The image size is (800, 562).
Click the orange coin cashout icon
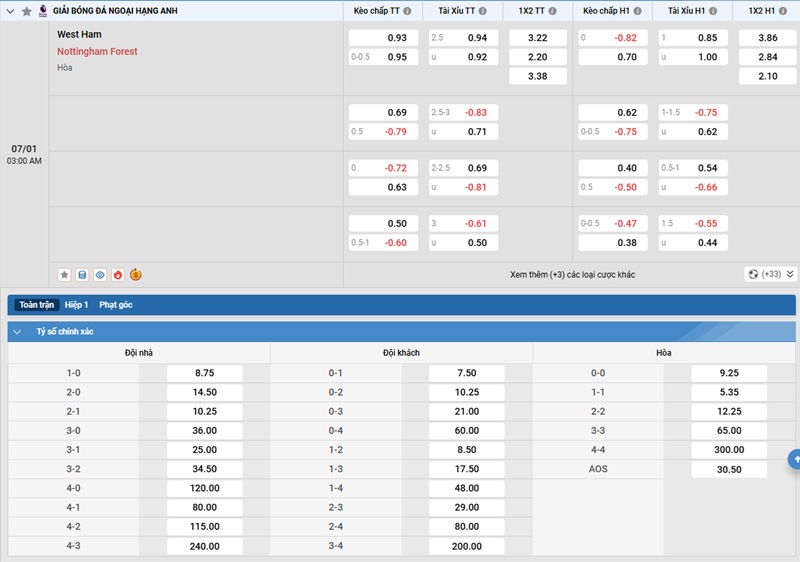tap(136, 275)
